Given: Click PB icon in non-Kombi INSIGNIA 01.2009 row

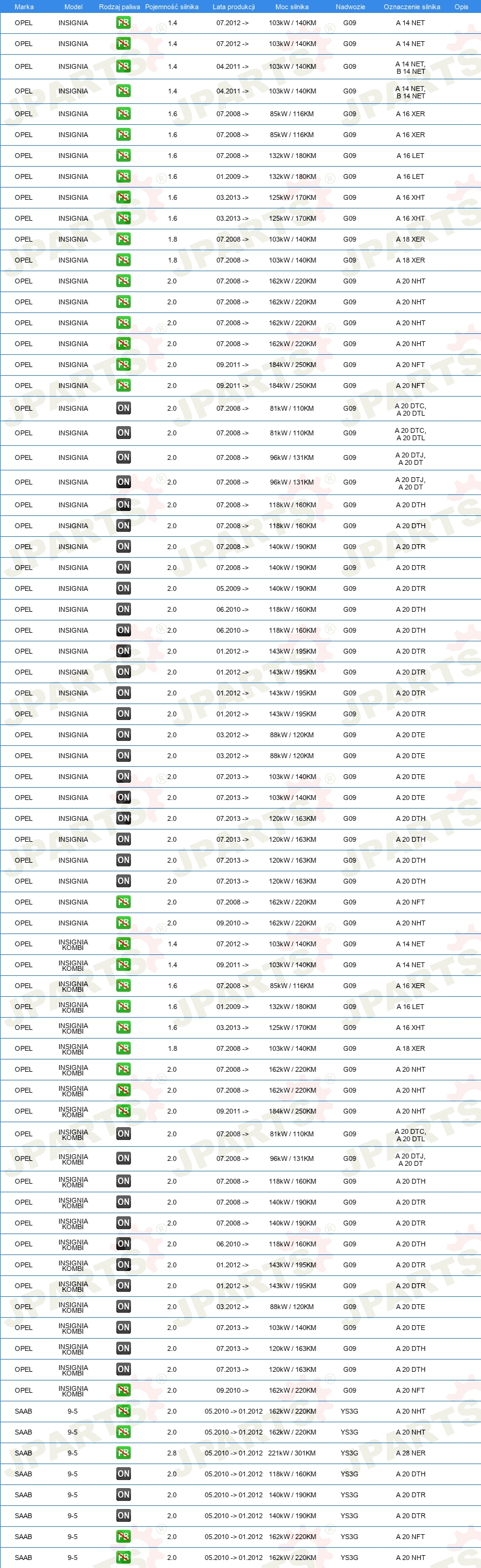Looking at the screenshot, I should pyautogui.click(x=124, y=176).
